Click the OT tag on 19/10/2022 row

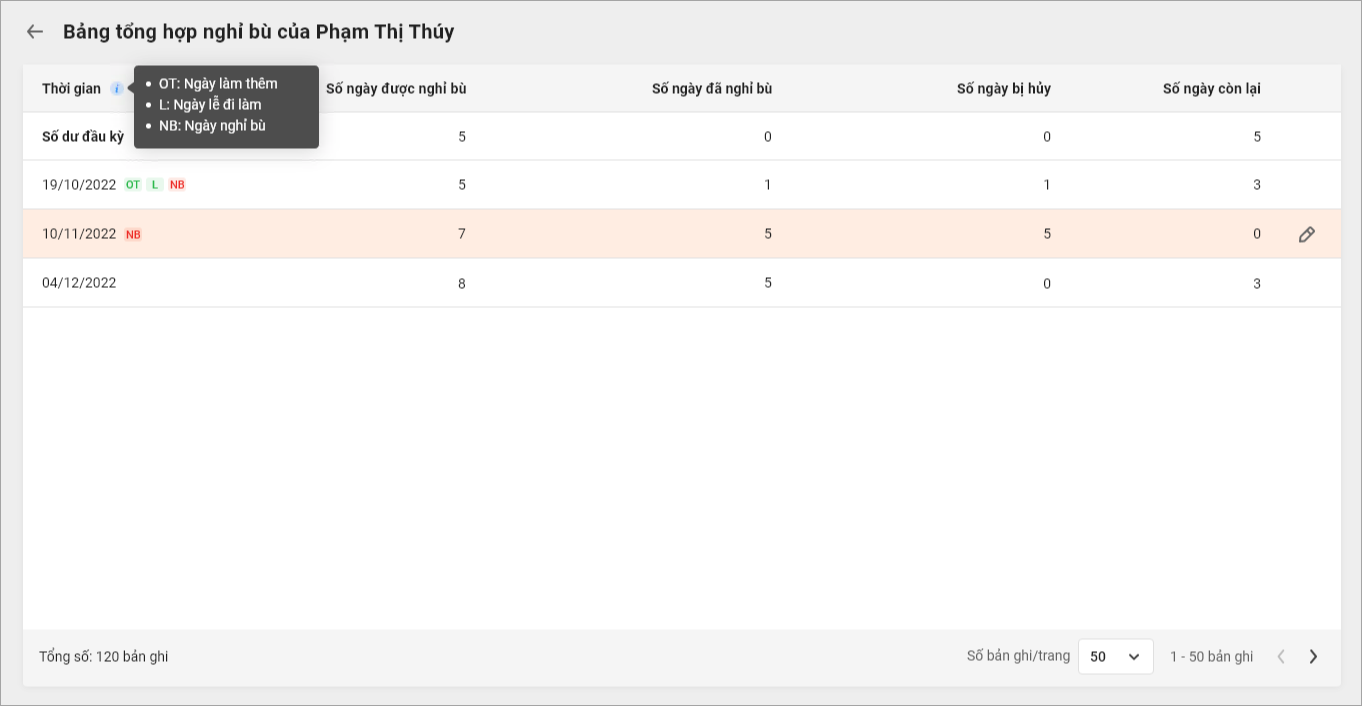coord(133,185)
